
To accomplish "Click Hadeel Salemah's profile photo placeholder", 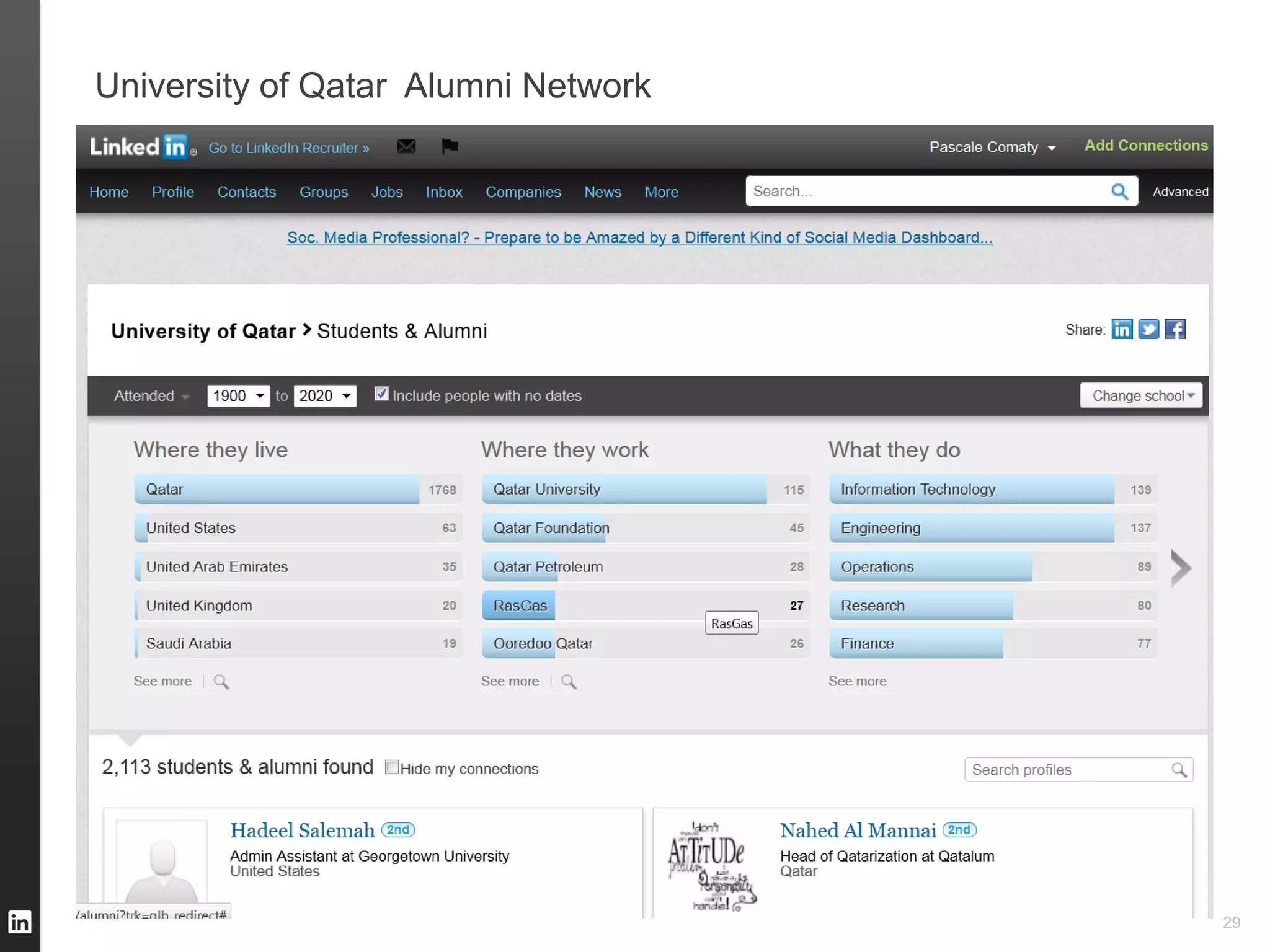I will (x=162, y=863).
